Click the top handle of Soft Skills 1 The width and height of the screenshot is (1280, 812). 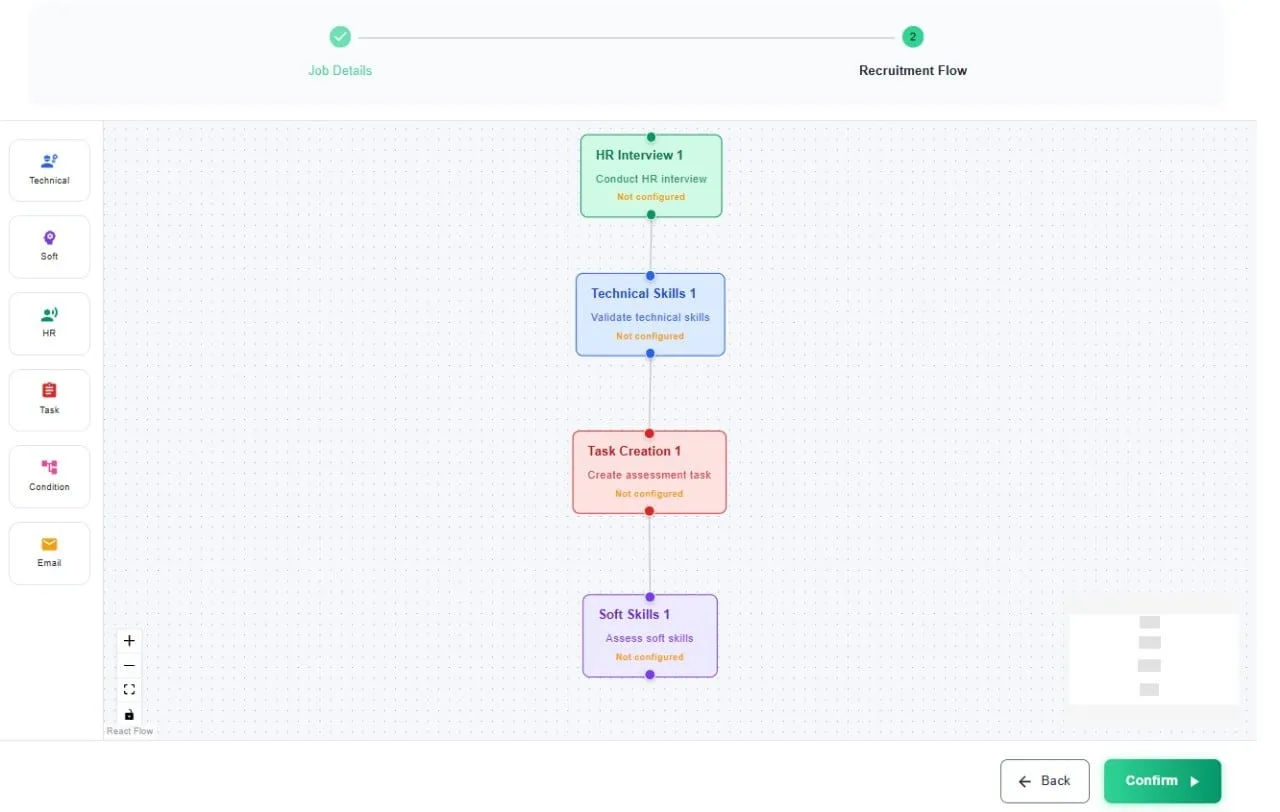pyautogui.click(x=650, y=597)
